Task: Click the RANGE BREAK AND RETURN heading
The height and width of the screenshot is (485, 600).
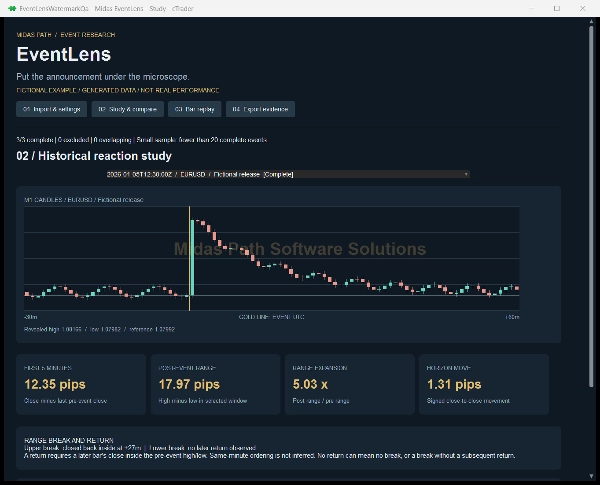Action: 69,440
